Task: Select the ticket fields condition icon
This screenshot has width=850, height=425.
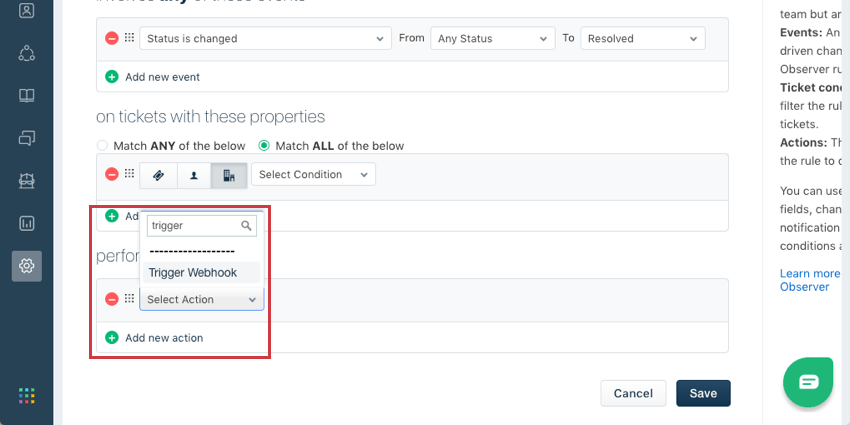Action: pyautogui.click(x=158, y=175)
